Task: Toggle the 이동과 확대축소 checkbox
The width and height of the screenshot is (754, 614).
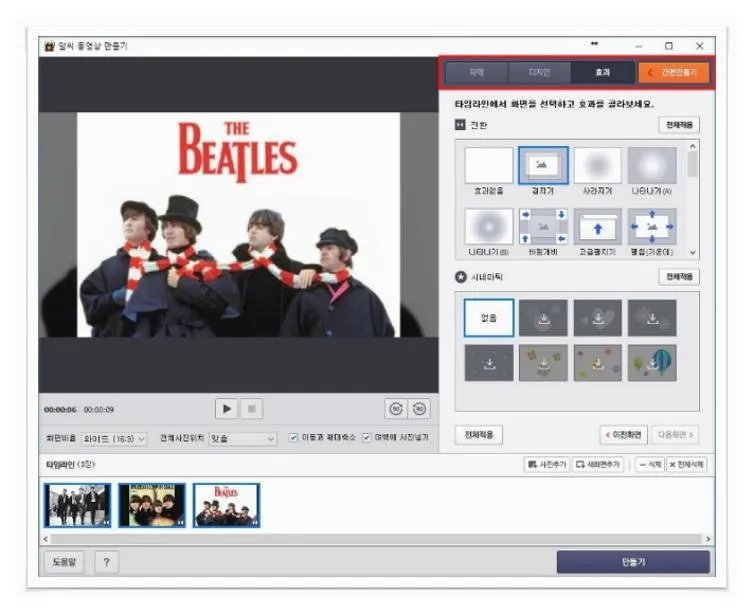Action: click(x=293, y=437)
